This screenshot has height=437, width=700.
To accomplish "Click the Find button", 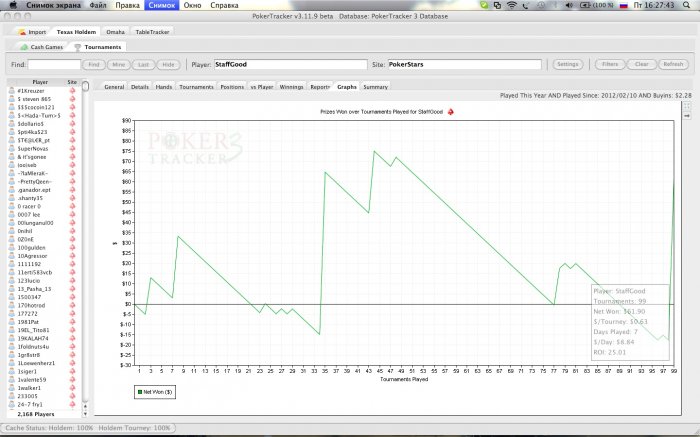I will click(x=94, y=64).
